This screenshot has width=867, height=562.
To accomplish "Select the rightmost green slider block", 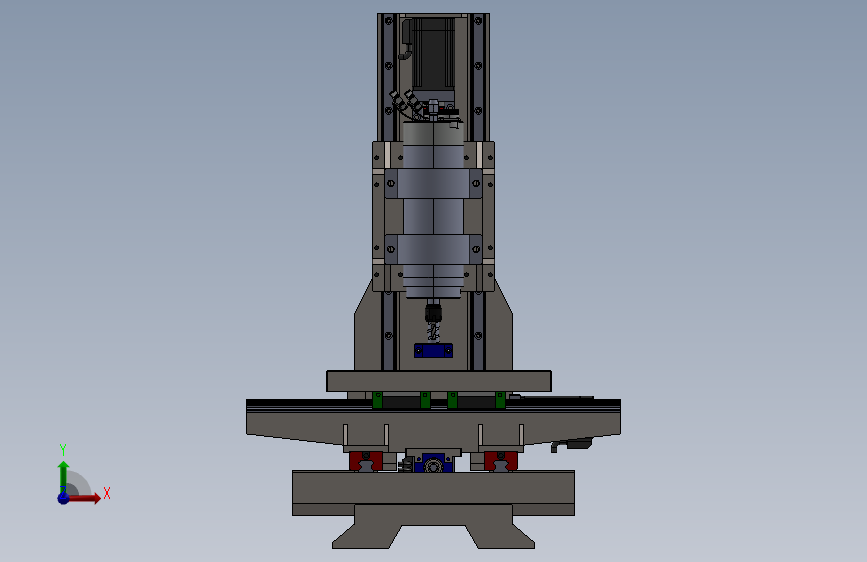I will click(500, 400).
